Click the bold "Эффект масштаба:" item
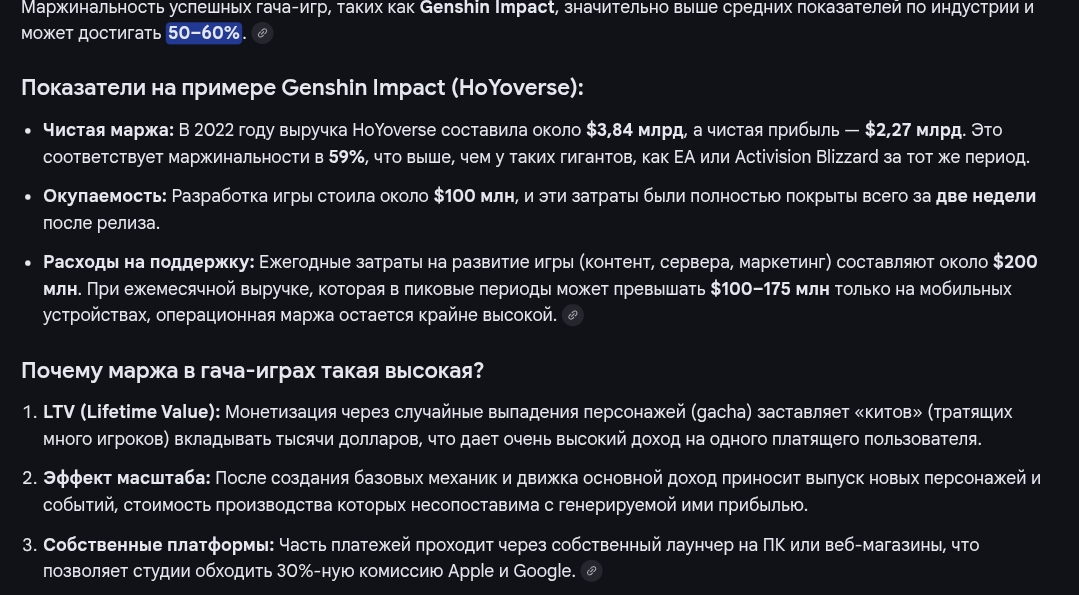This screenshot has height=595, width=1079. click(x=126, y=478)
